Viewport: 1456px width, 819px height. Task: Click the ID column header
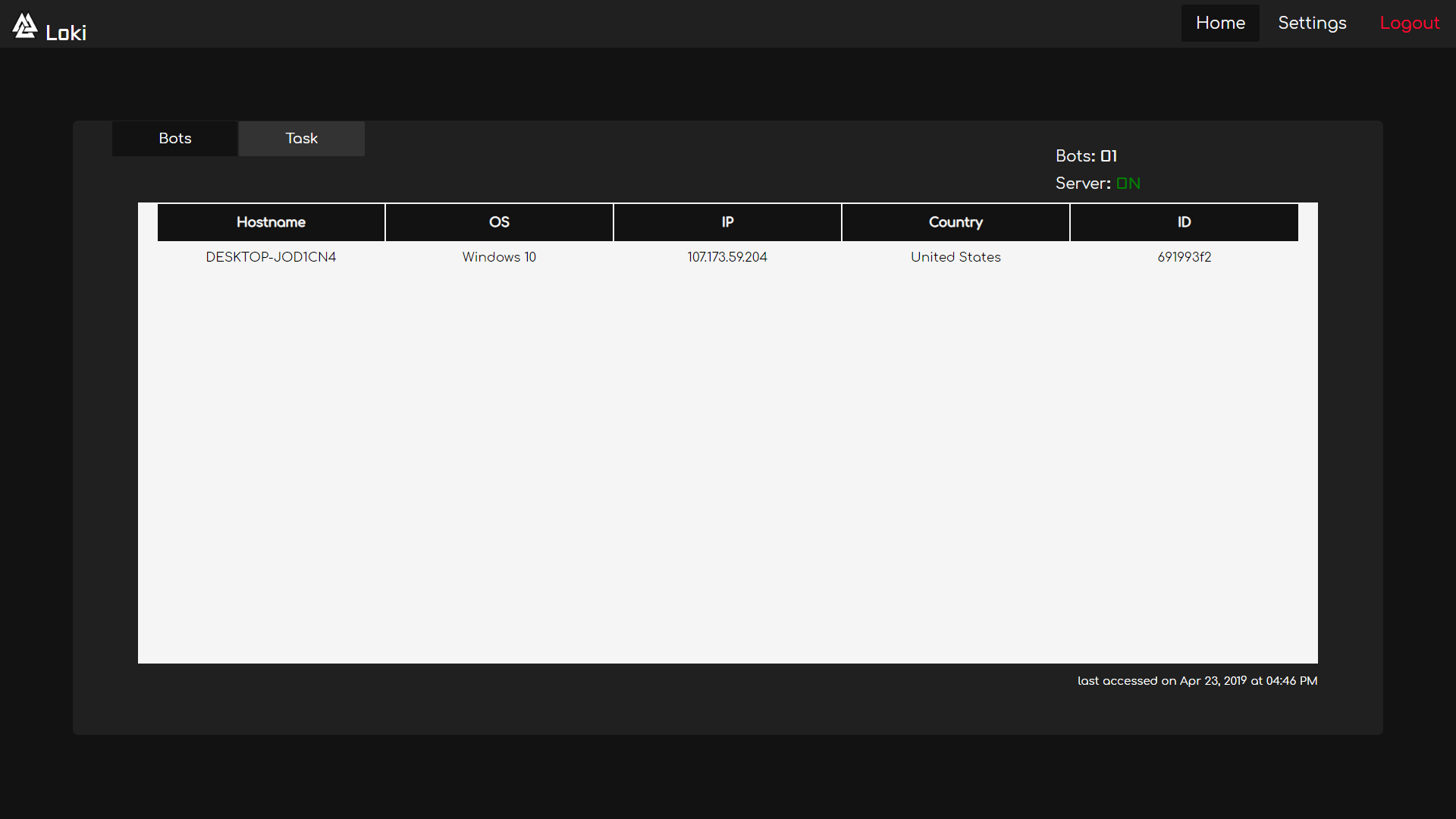pos(1184,222)
